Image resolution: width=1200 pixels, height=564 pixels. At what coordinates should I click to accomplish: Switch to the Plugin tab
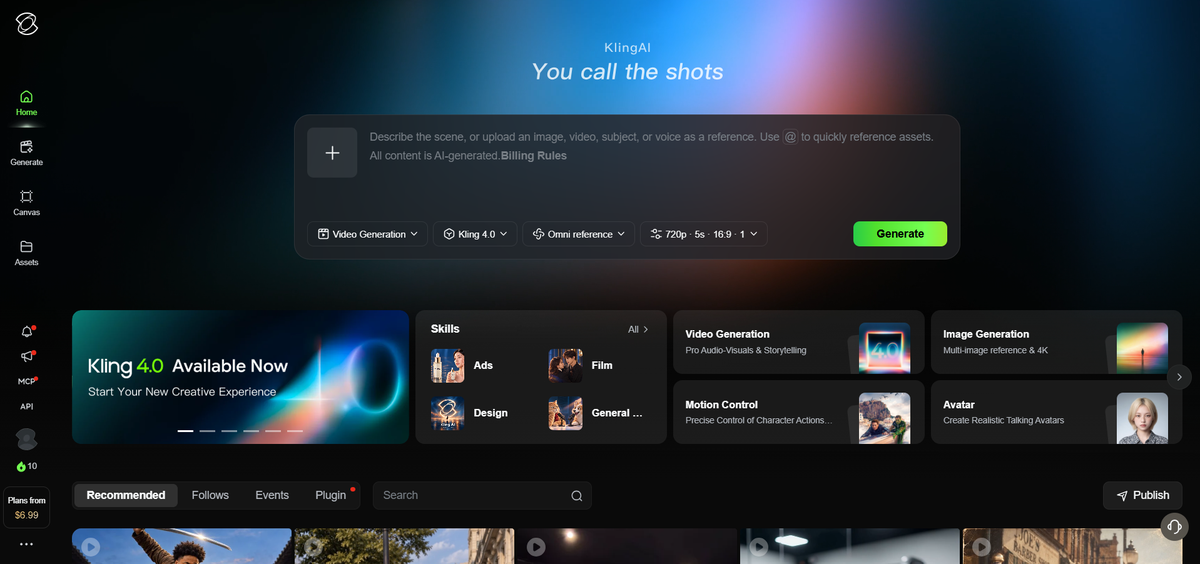(x=331, y=495)
